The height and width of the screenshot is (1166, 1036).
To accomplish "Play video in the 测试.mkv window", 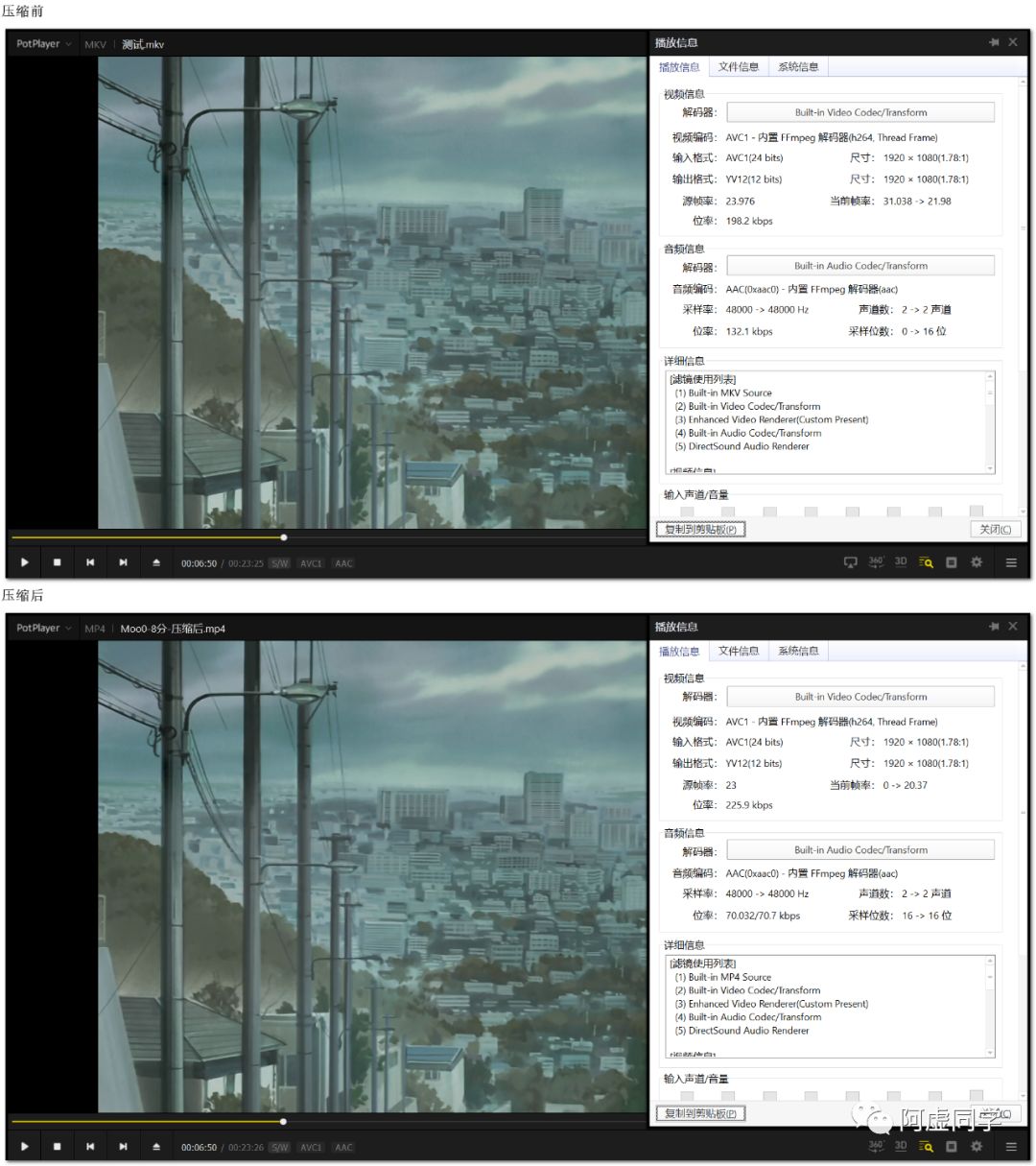I will click(x=25, y=562).
